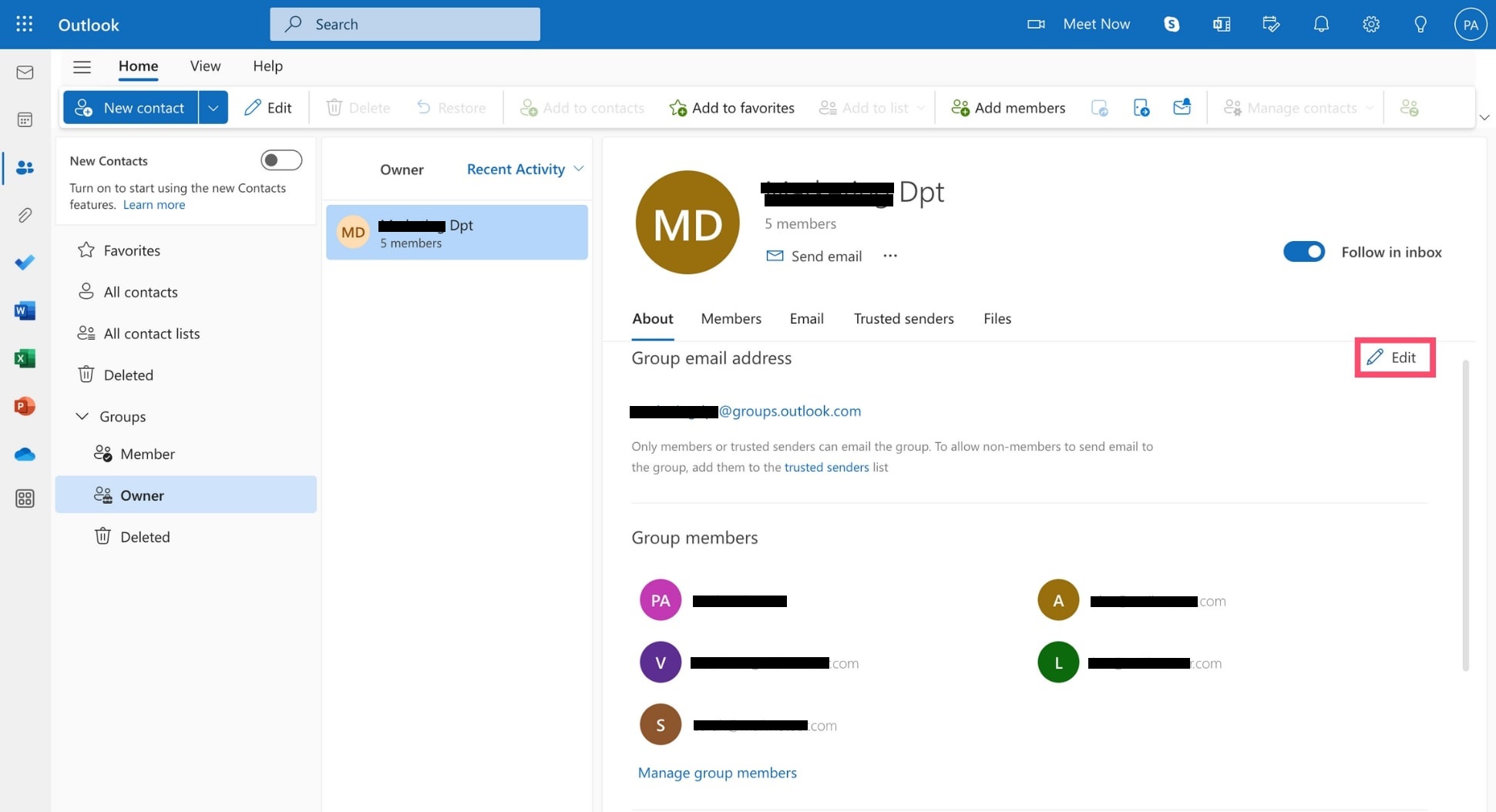1496x812 pixels.
Task: Open People from the left rail
Action: tap(25, 167)
